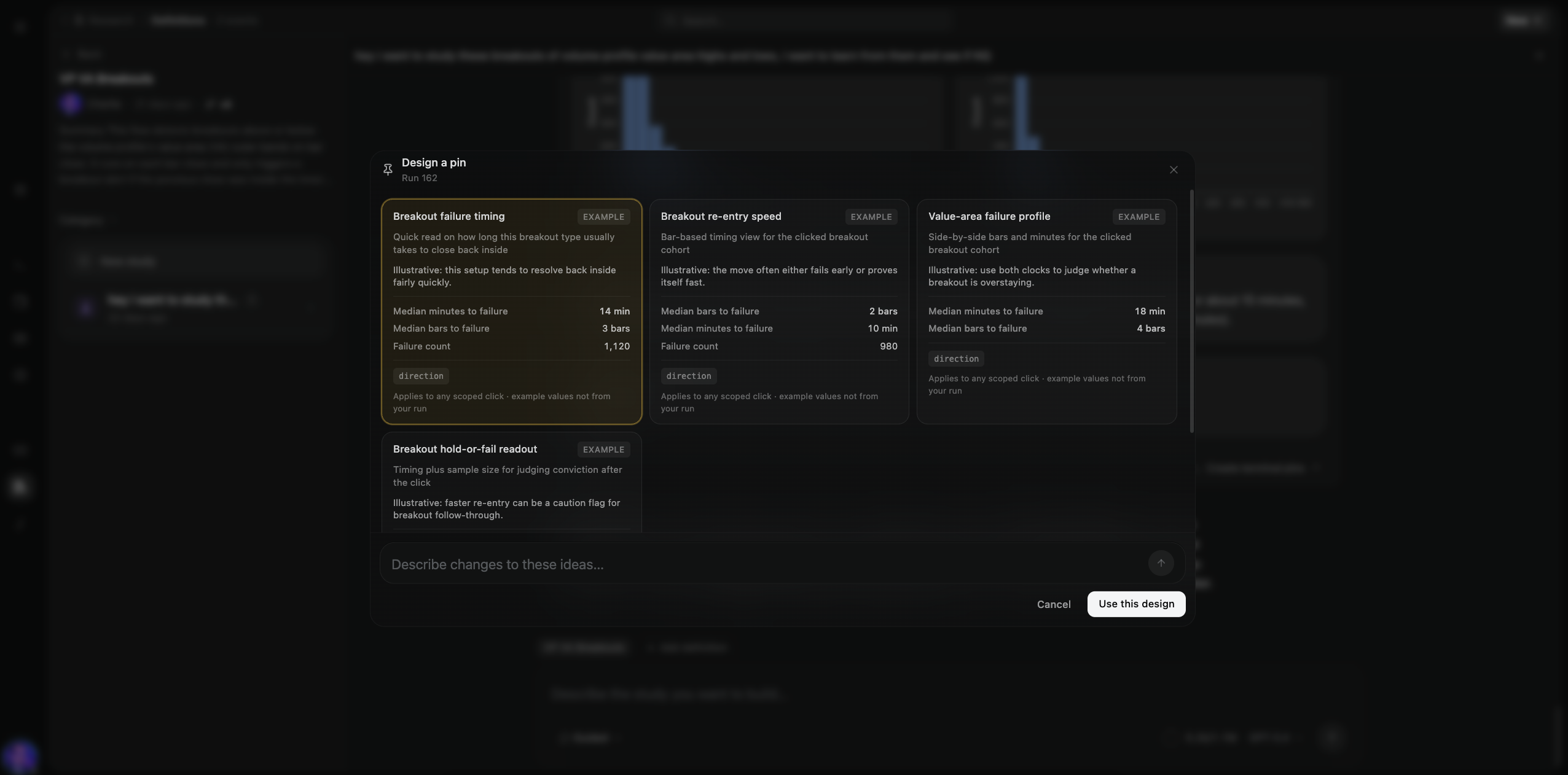Click the '4 bars' median bars value
Viewport: 1568px width, 775px height.
point(1151,329)
